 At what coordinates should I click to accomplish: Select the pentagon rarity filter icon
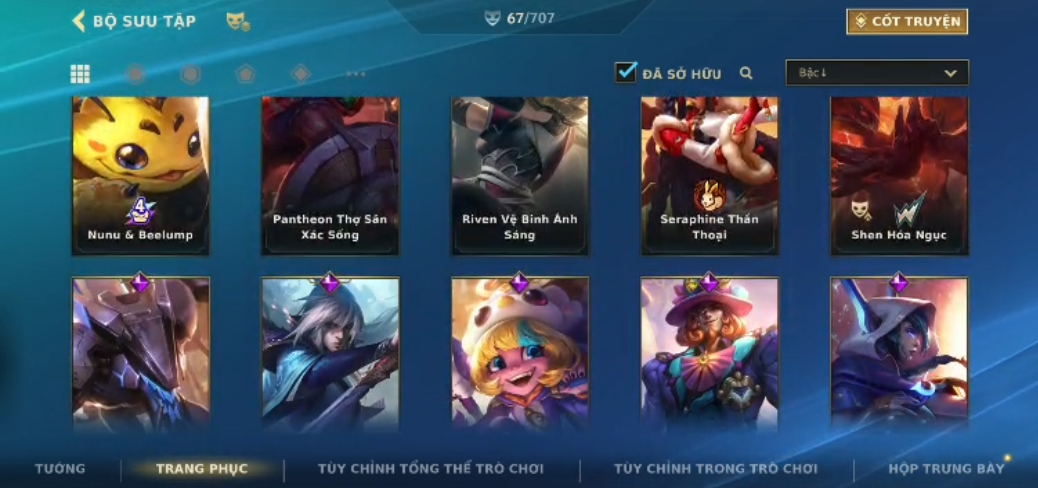[x=246, y=73]
